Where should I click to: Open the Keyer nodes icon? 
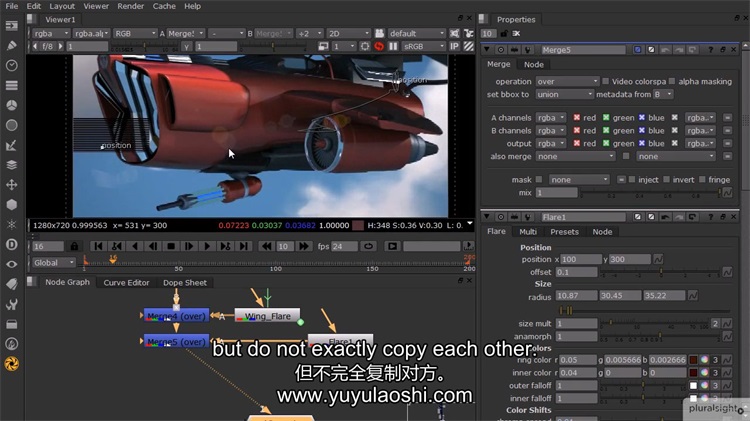coord(11,145)
